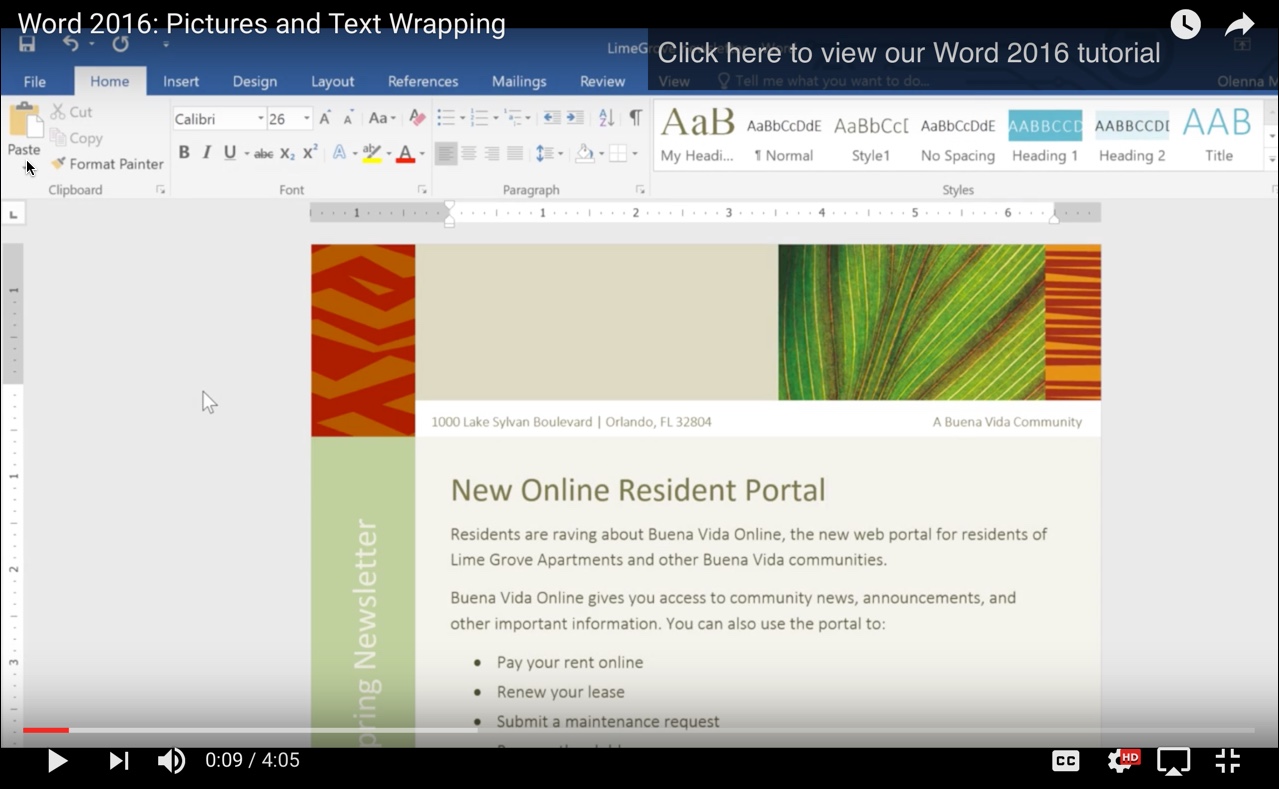1279x789 pixels.
Task: Open the Paragraph settings dialog launcher
Action: (x=640, y=189)
